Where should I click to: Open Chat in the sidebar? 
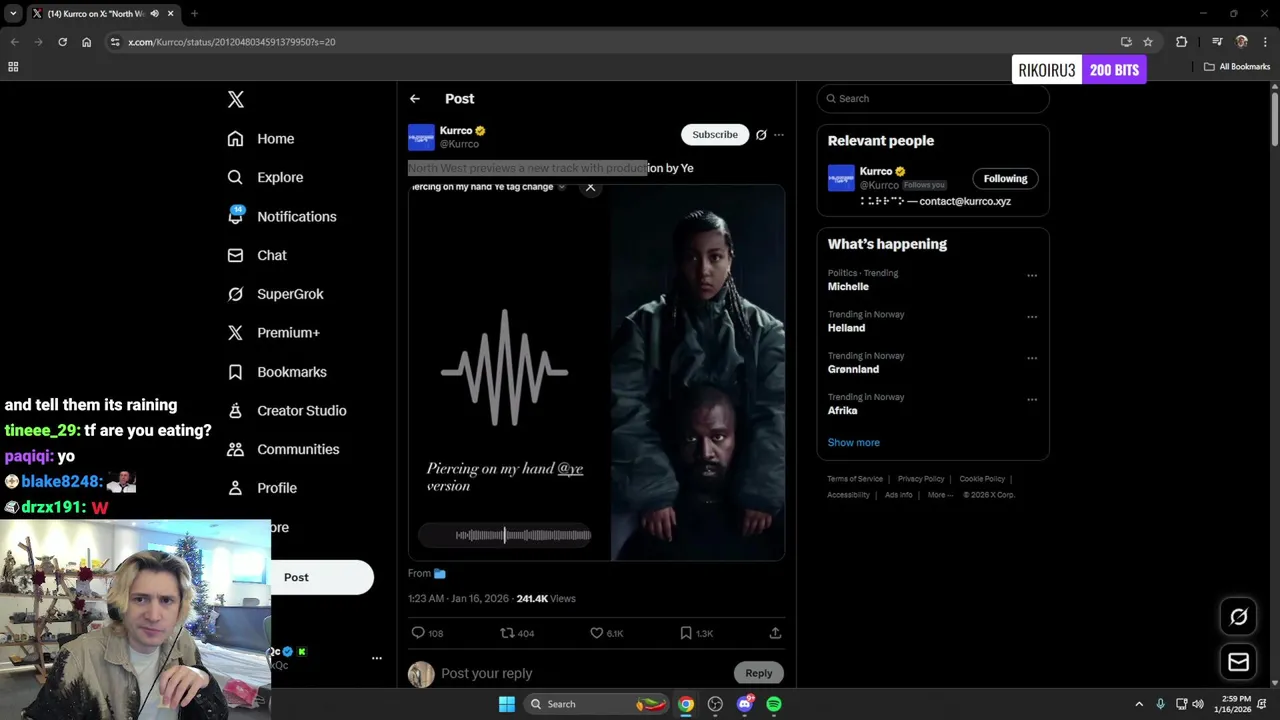point(257,255)
